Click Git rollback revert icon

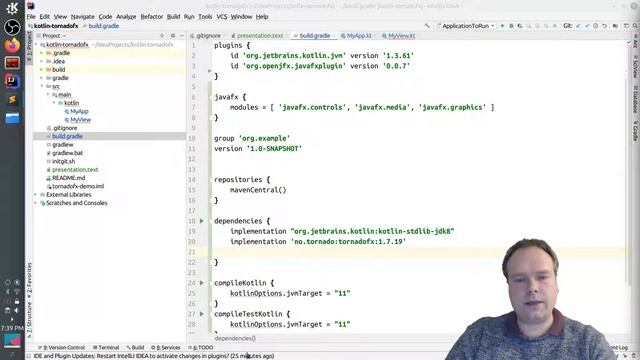click(604, 26)
